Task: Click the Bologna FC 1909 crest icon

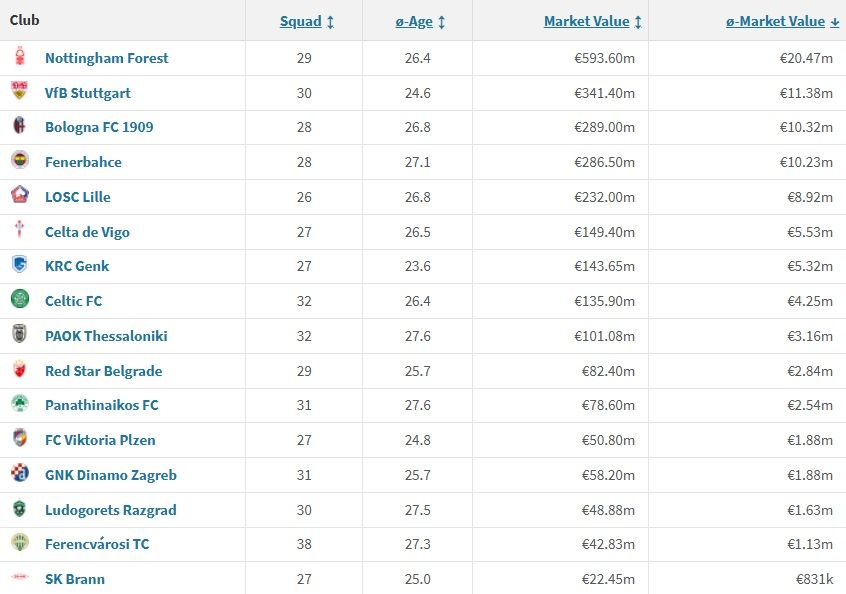Action: point(20,127)
